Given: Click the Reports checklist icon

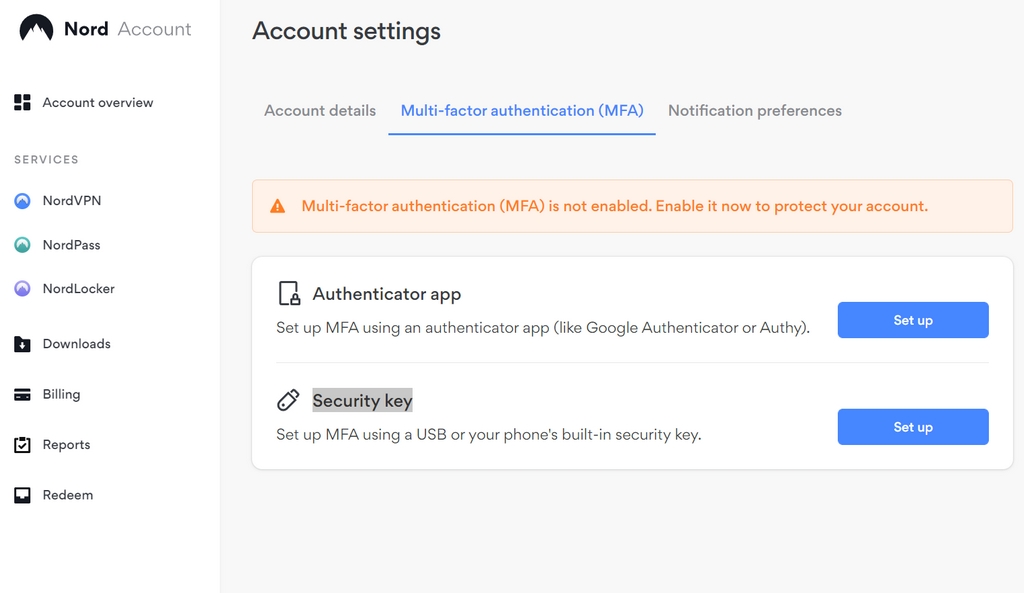Looking at the screenshot, I should point(22,445).
